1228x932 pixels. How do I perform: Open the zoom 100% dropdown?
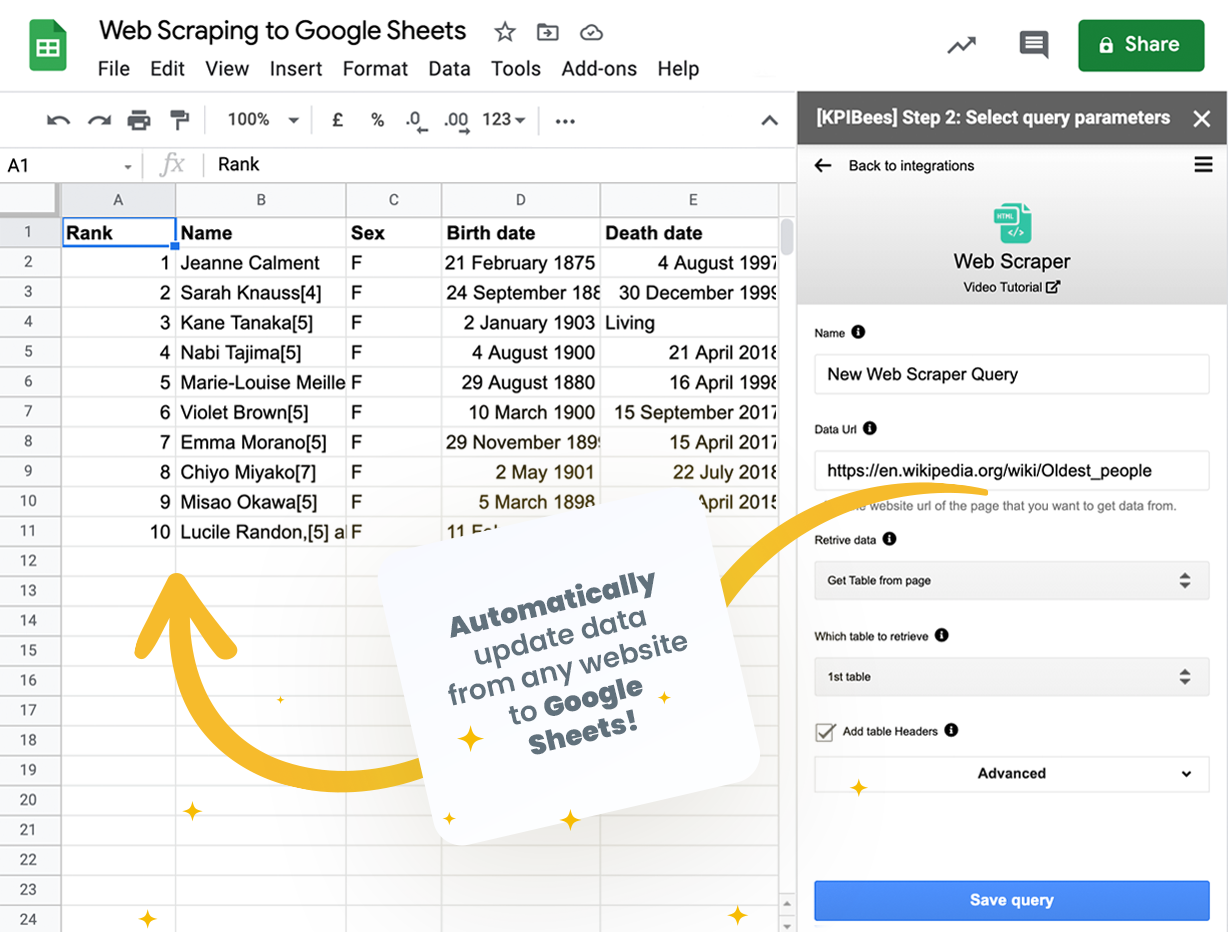coord(263,120)
